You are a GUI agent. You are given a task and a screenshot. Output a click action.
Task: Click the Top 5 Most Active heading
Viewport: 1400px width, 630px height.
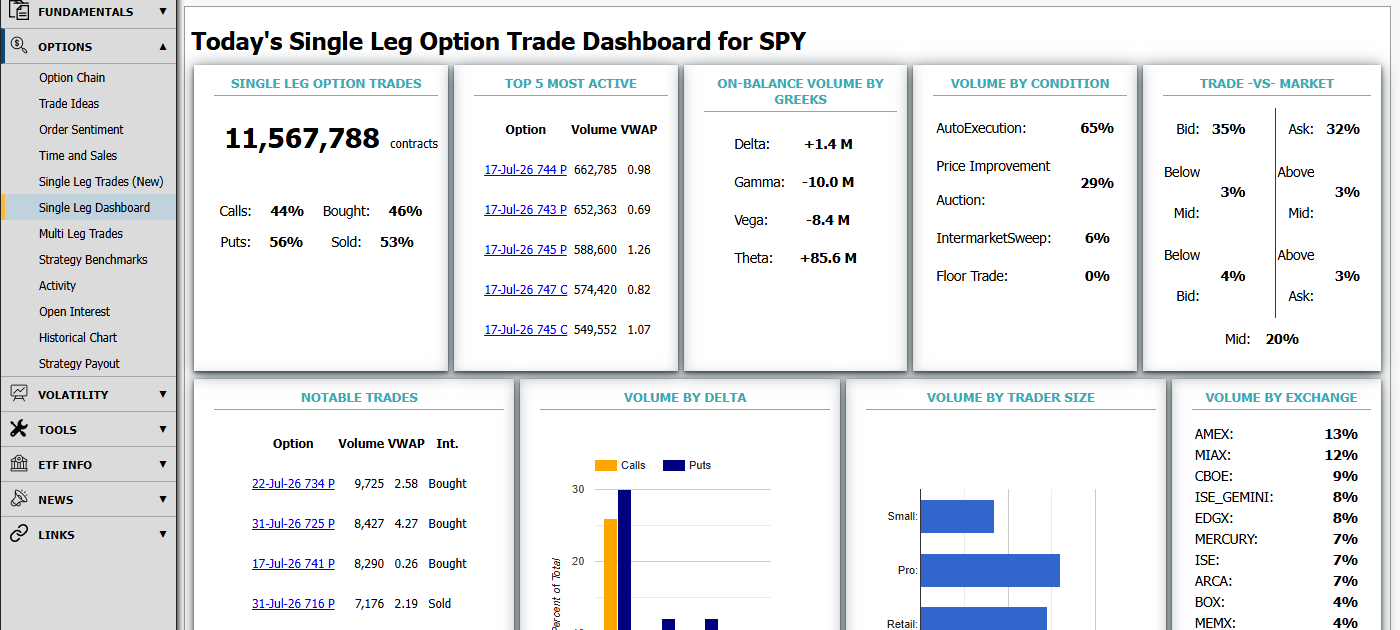click(x=571, y=84)
